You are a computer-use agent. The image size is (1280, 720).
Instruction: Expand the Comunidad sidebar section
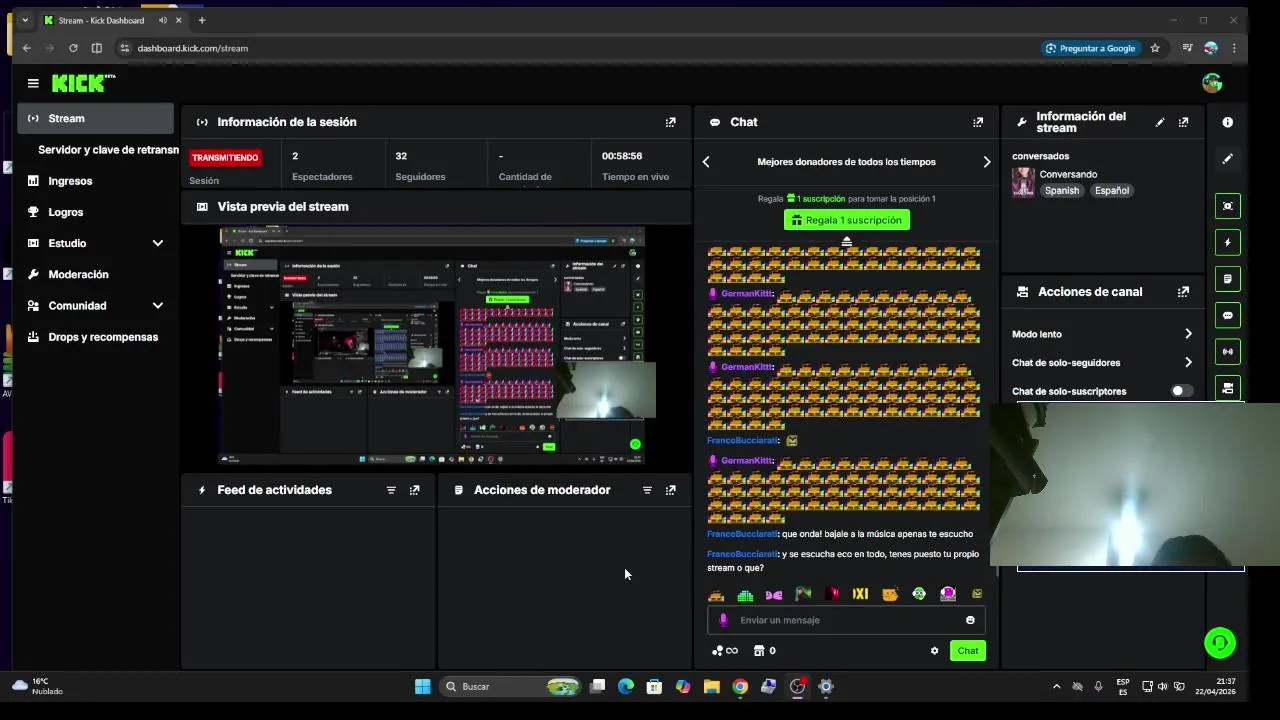tap(157, 306)
